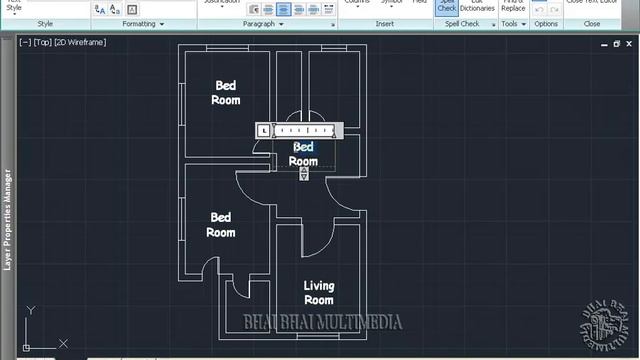Close the drawing viewport window
Viewport: 640px width, 360px height.
coord(629,44)
